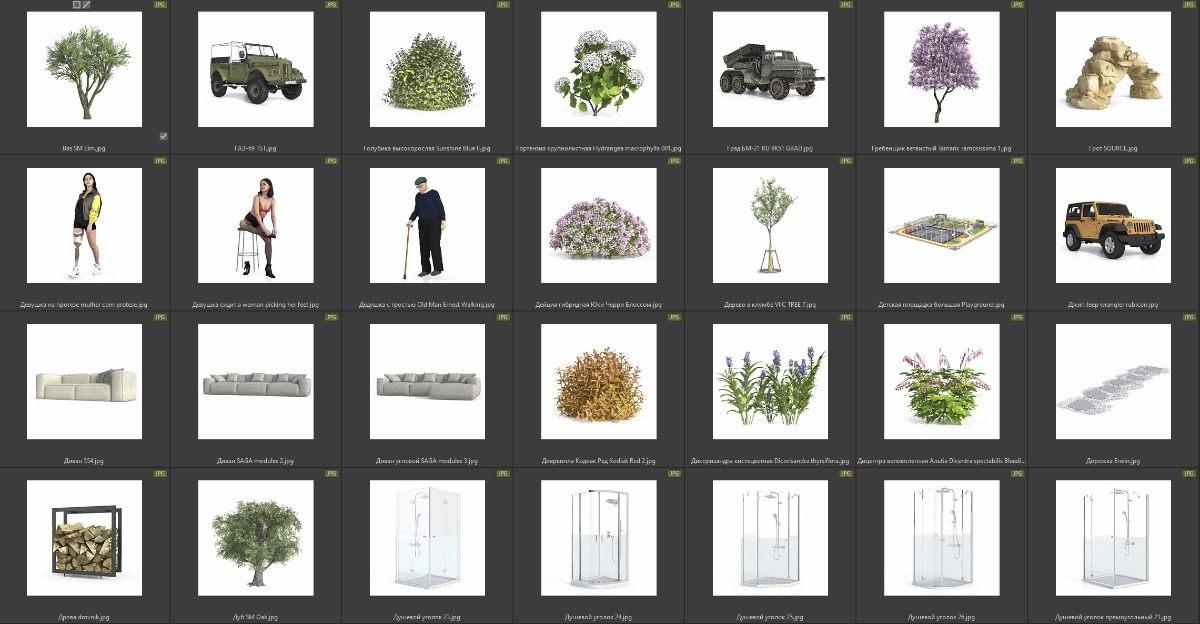Select the green GAZ-69 jeep thumbnail

pos(255,70)
